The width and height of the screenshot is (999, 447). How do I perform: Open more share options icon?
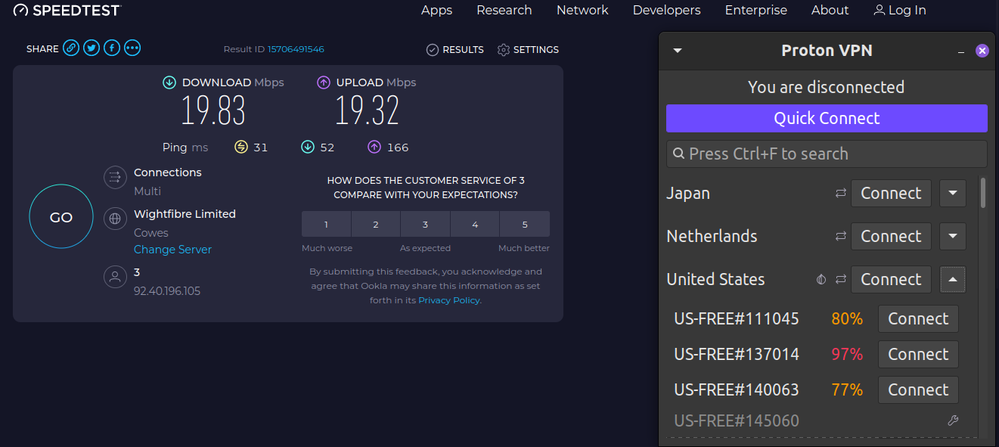[132, 48]
